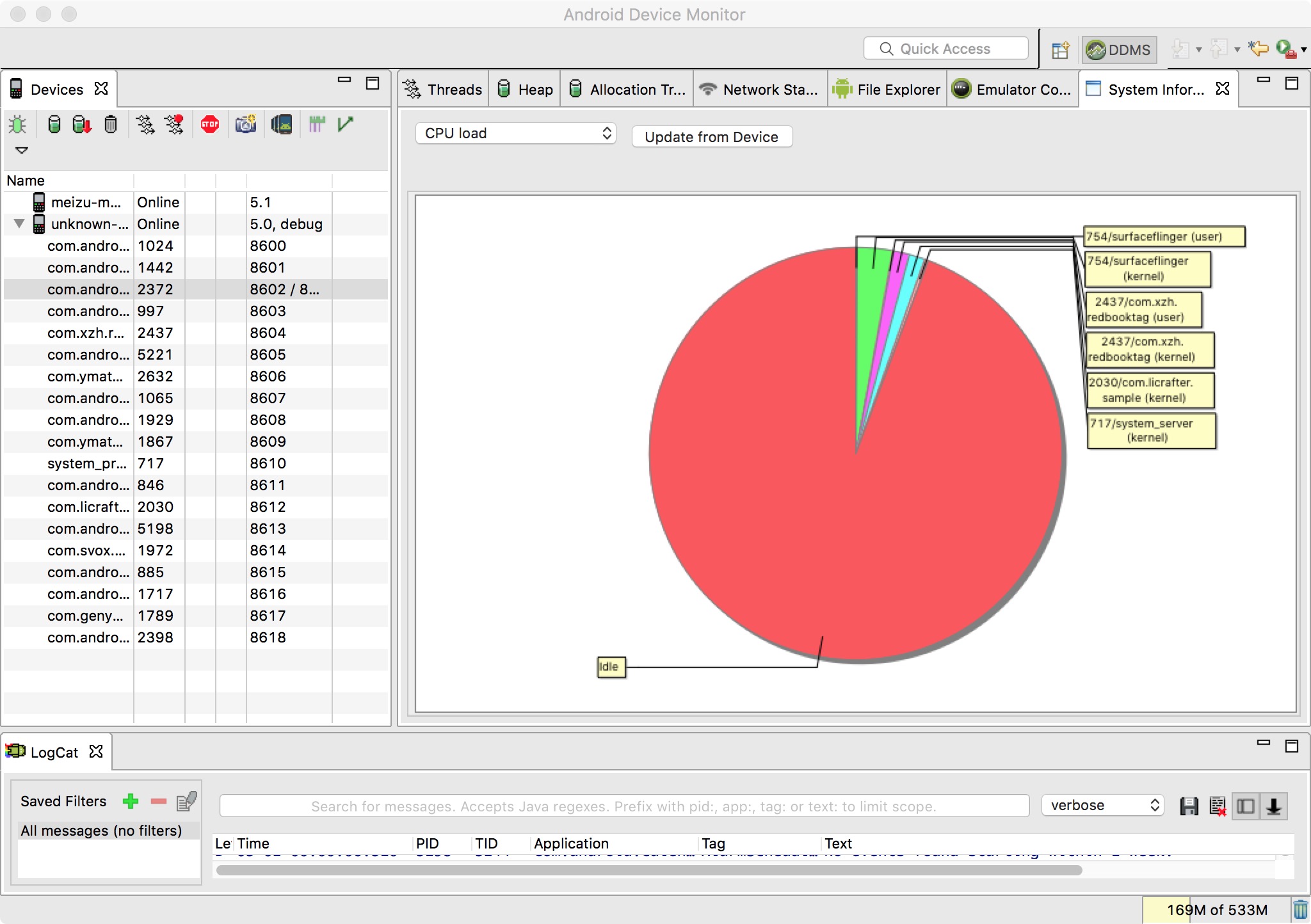Click the Add filter icon in LogCat
Viewport: 1311px width, 924px height.
coord(131,799)
